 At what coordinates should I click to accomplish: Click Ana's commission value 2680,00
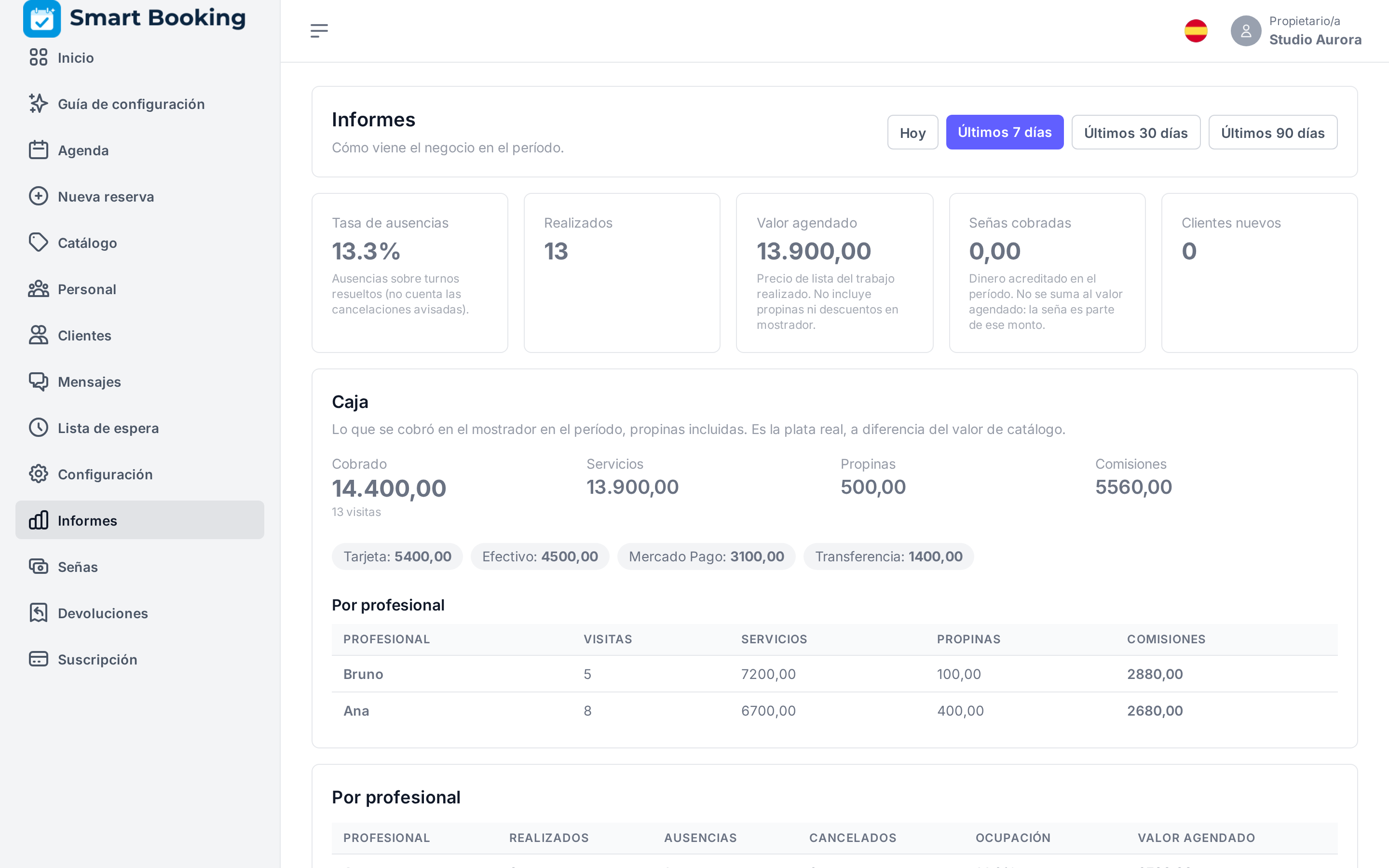click(x=1155, y=711)
